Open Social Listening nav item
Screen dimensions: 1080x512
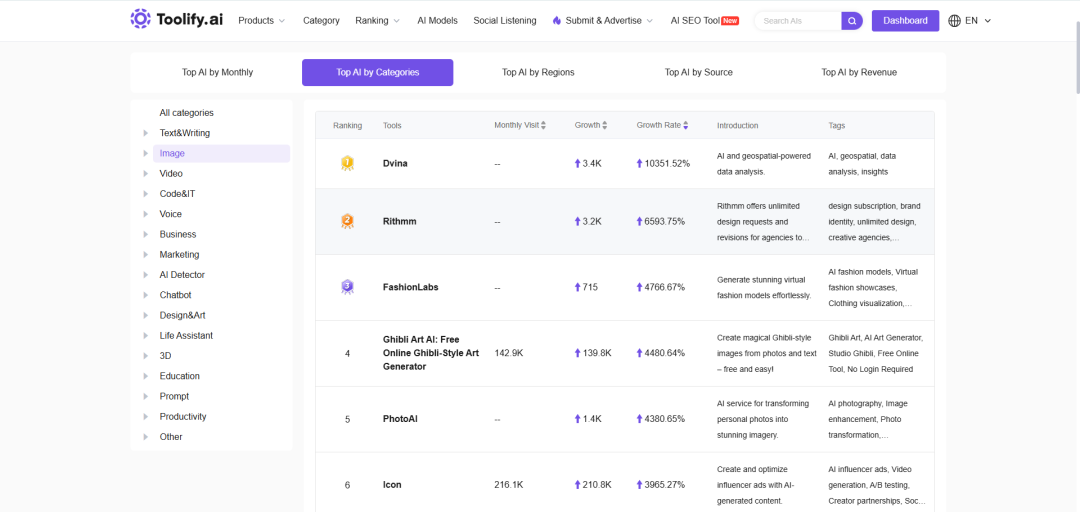pos(505,21)
